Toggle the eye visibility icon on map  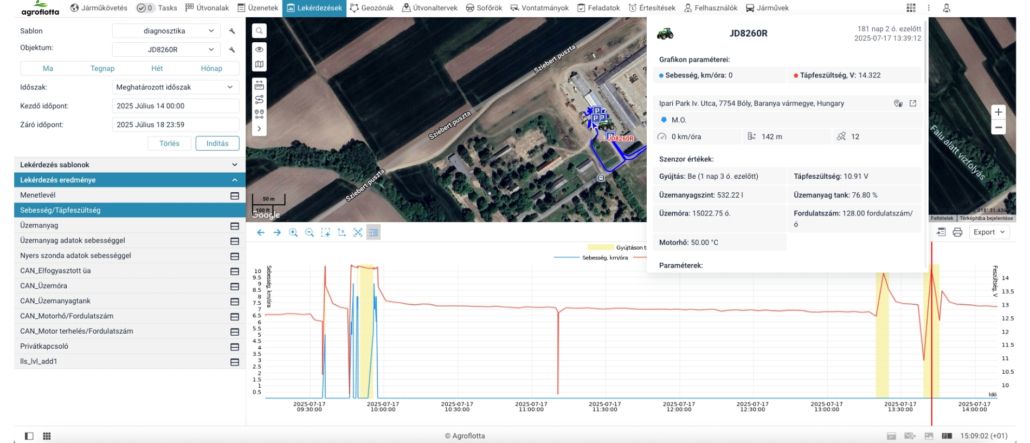coord(259,49)
